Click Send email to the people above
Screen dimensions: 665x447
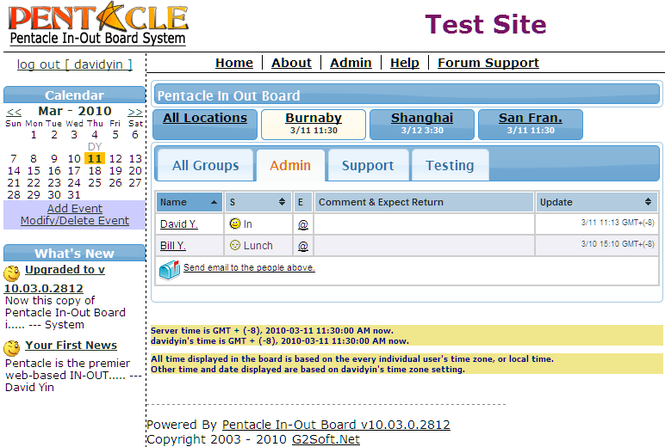point(249,268)
